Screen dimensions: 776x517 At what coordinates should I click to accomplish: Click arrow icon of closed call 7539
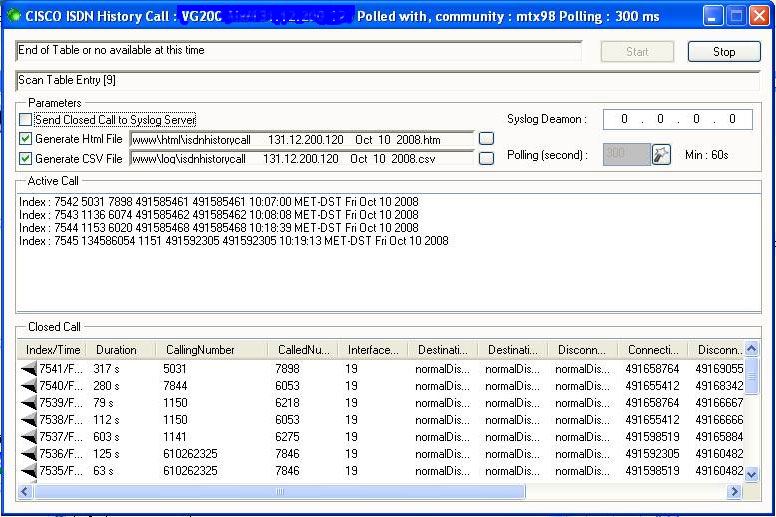pos(29,403)
